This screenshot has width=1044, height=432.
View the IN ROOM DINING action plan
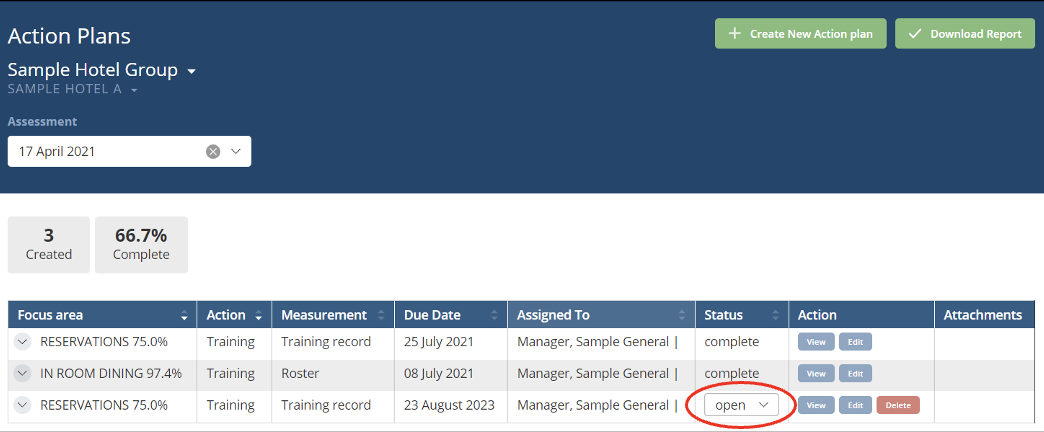[816, 374]
